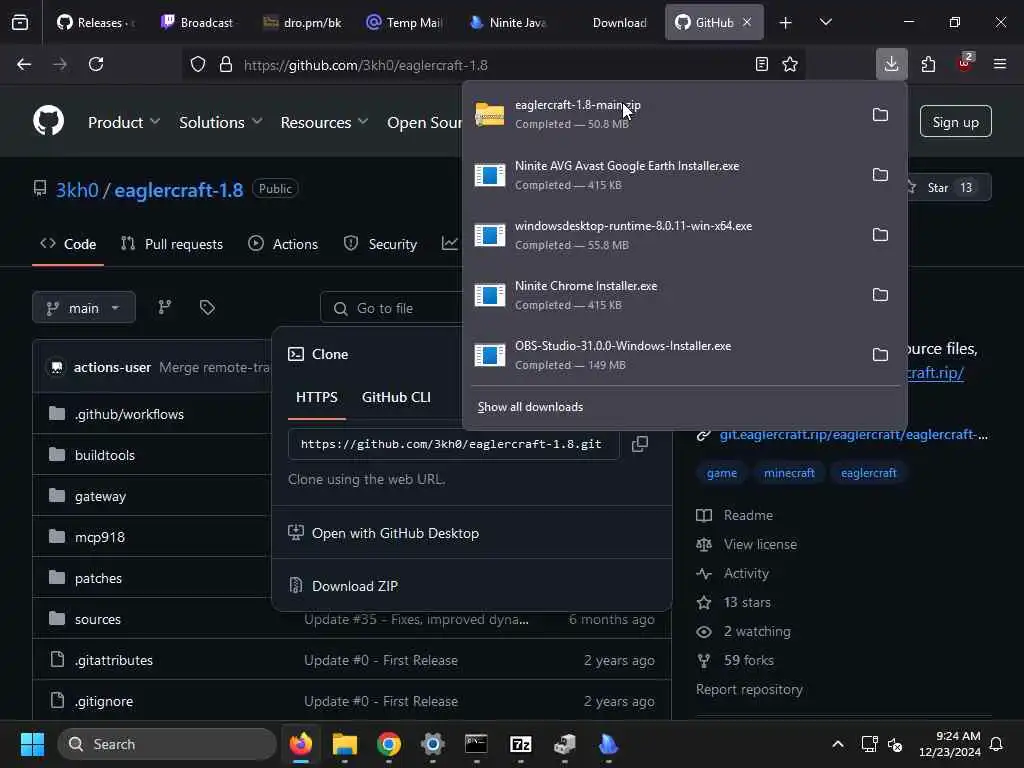
Task: Show eaglercraft-1.8-main.zip in folder
Action: [x=880, y=114]
